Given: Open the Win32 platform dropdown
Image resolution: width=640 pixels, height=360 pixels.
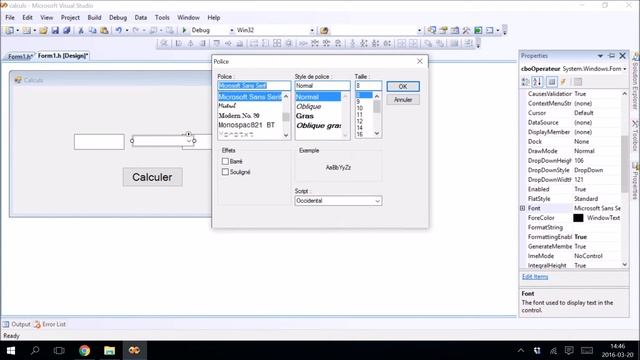Looking at the screenshot, I should pyautogui.click(x=312, y=30).
